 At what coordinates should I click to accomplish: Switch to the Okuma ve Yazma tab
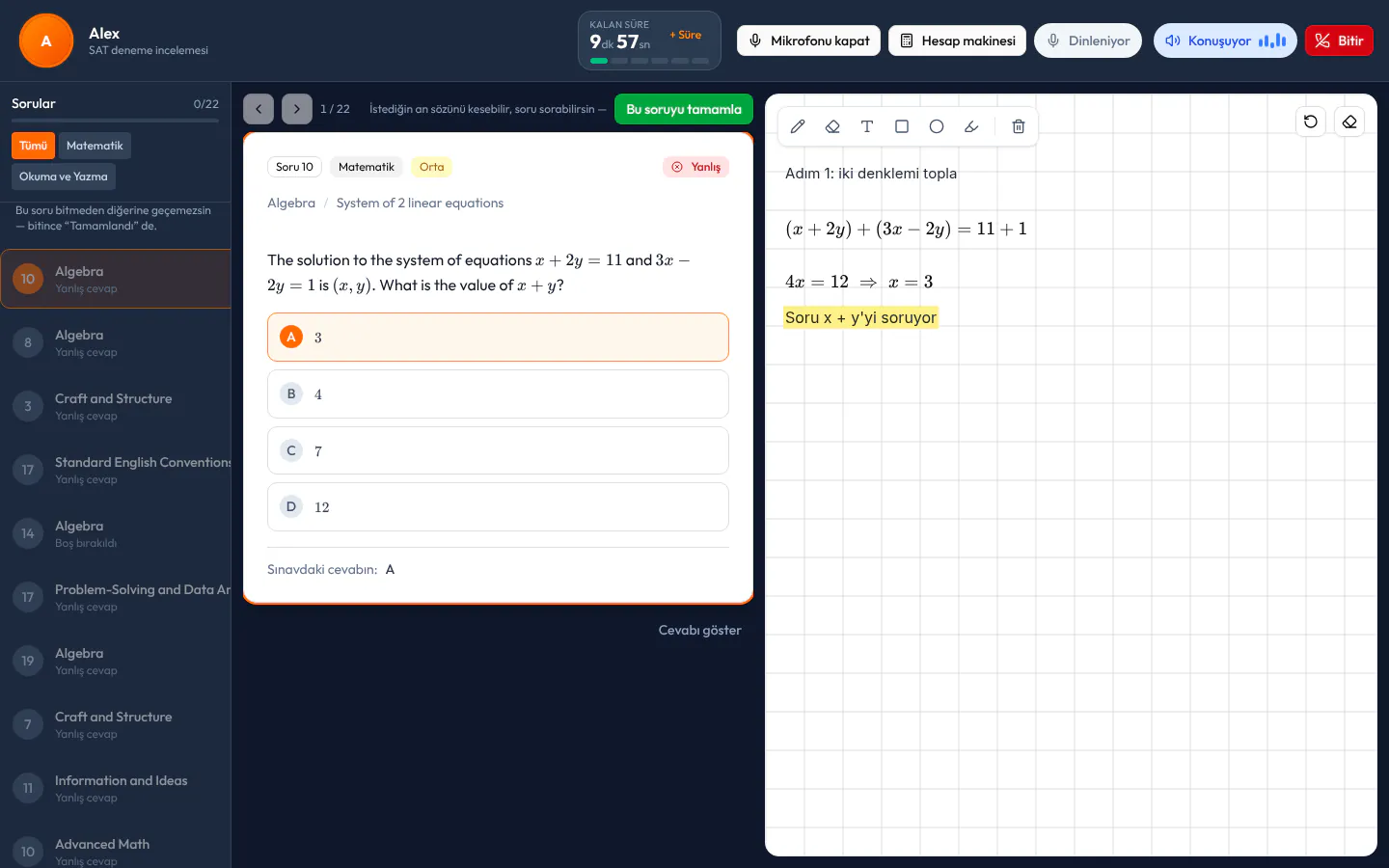[64, 176]
